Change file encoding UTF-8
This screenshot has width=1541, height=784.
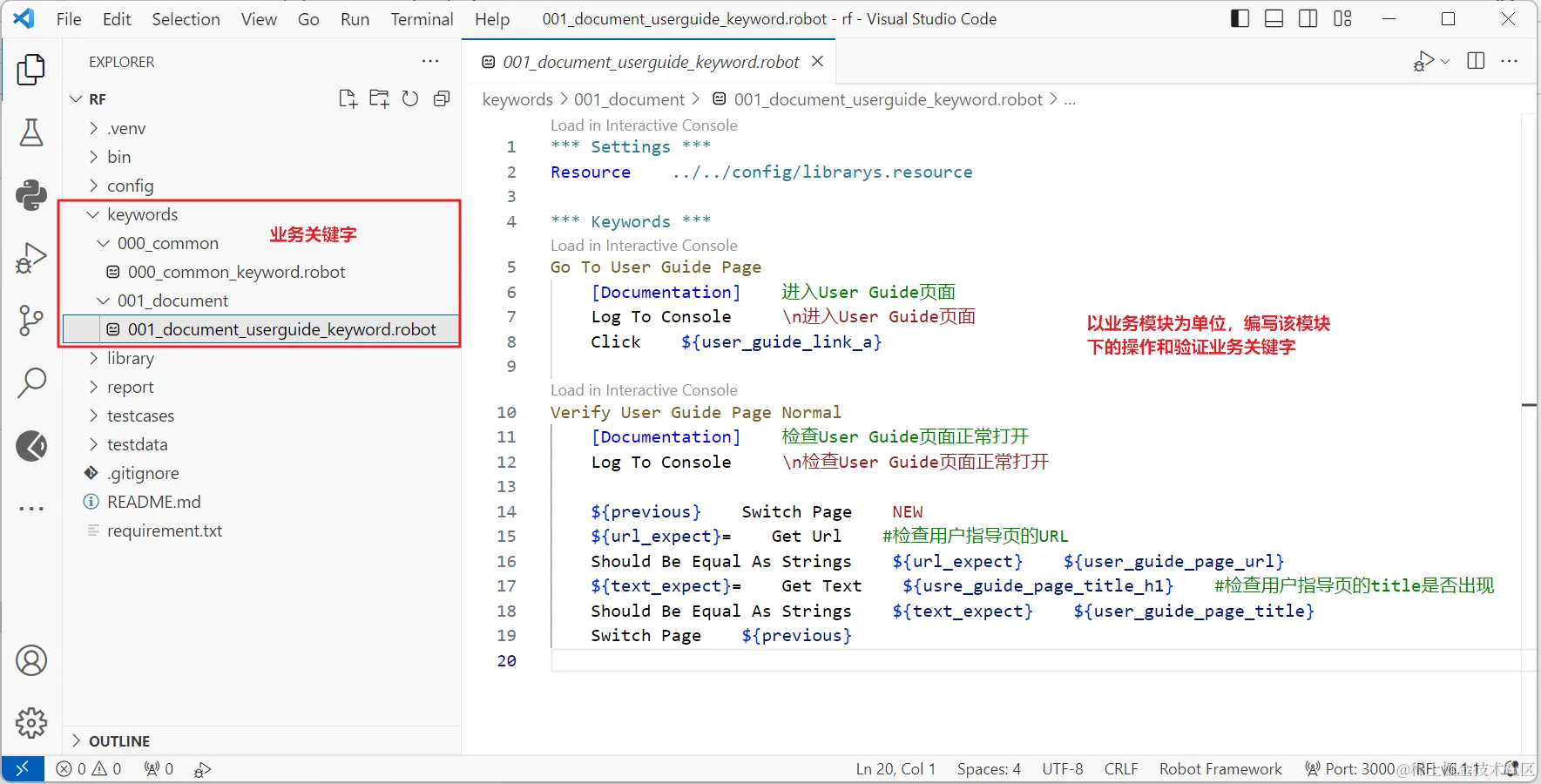pyautogui.click(x=1063, y=769)
